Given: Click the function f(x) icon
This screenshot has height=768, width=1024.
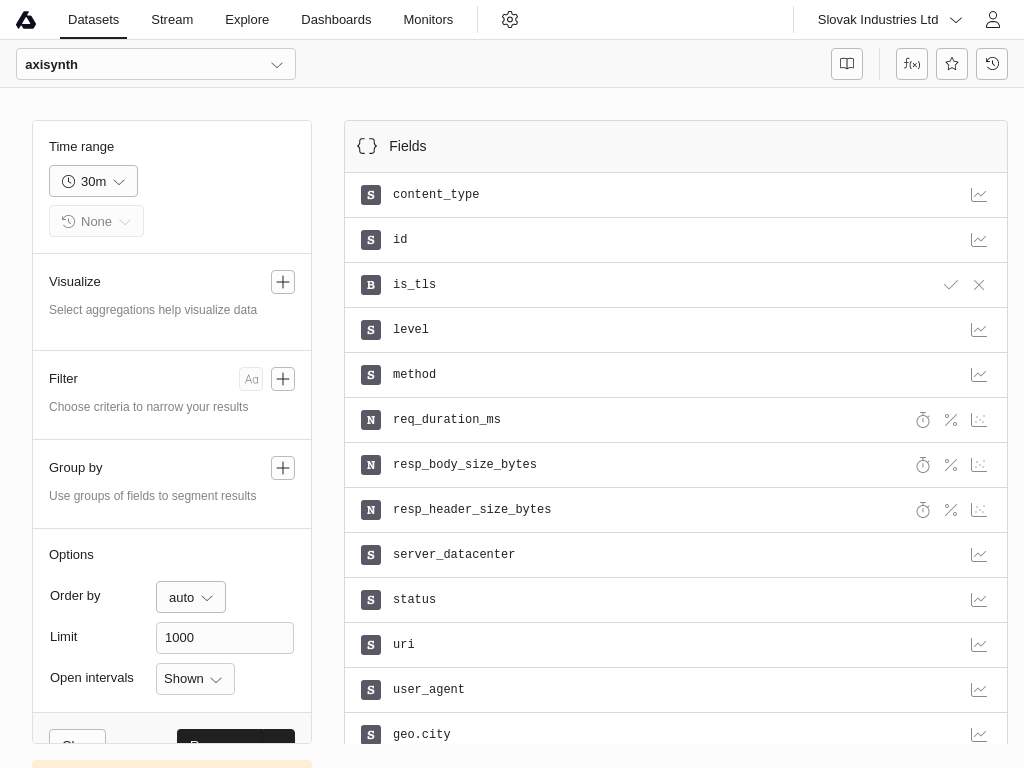Looking at the screenshot, I should coord(912,64).
